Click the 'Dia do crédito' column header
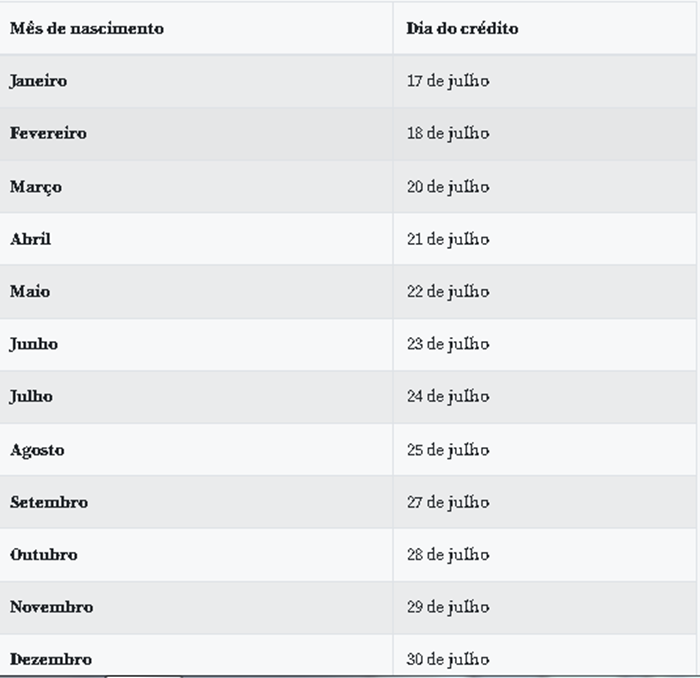 (x=462, y=28)
